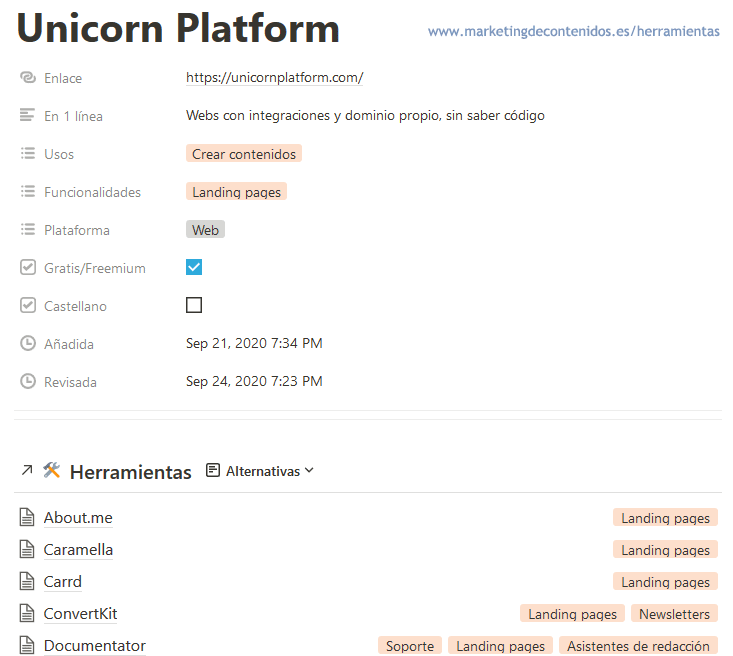Click the page icon of Documentator

[27, 645]
